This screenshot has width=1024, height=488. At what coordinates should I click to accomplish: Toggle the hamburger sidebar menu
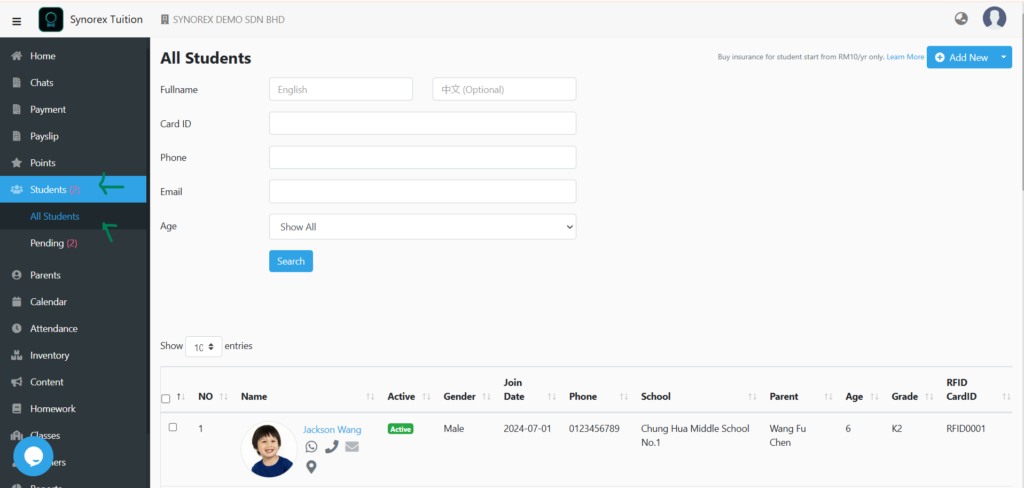pos(16,21)
